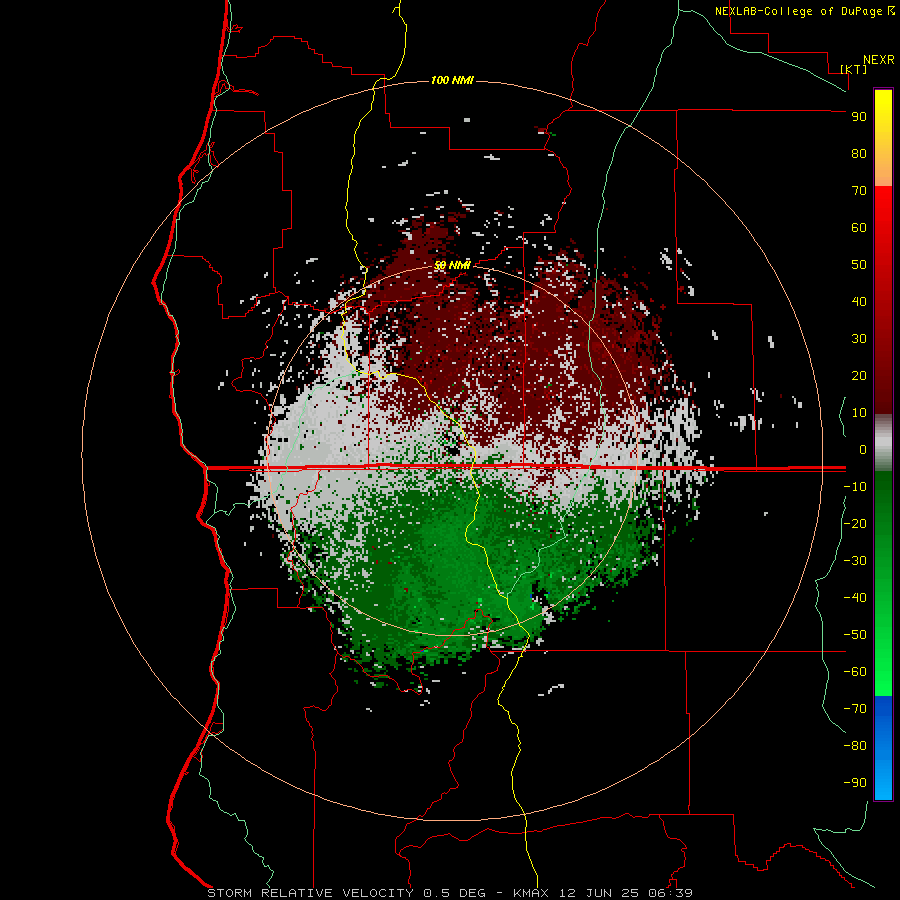Image resolution: width=900 pixels, height=900 pixels.
Task: Click the -60 value on velocity scale
Action: [855, 672]
